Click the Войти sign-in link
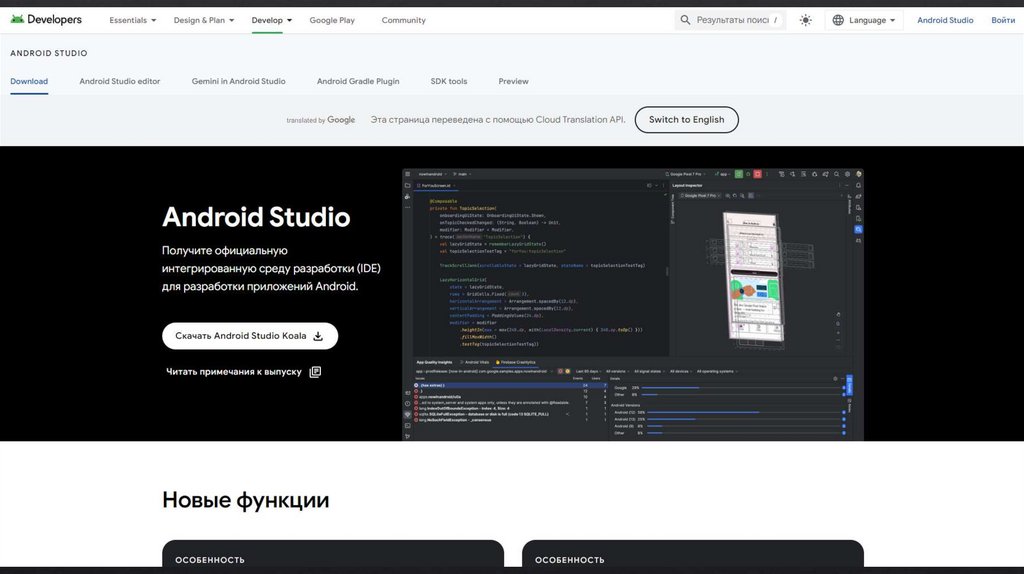Image resolution: width=1024 pixels, height=574 pixels. (x=1002, y=20)
